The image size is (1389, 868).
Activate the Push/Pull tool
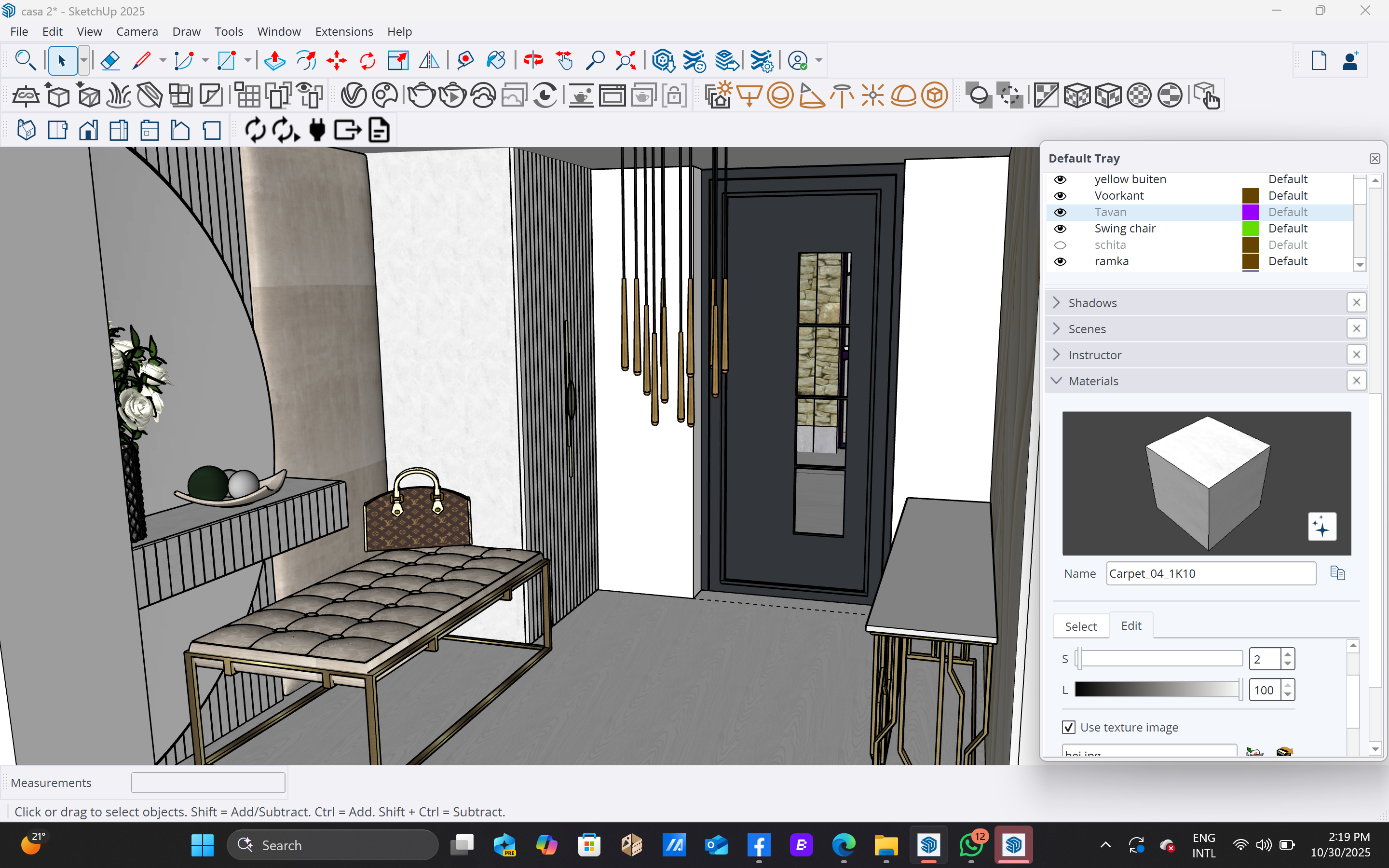[x=275, y=60]
